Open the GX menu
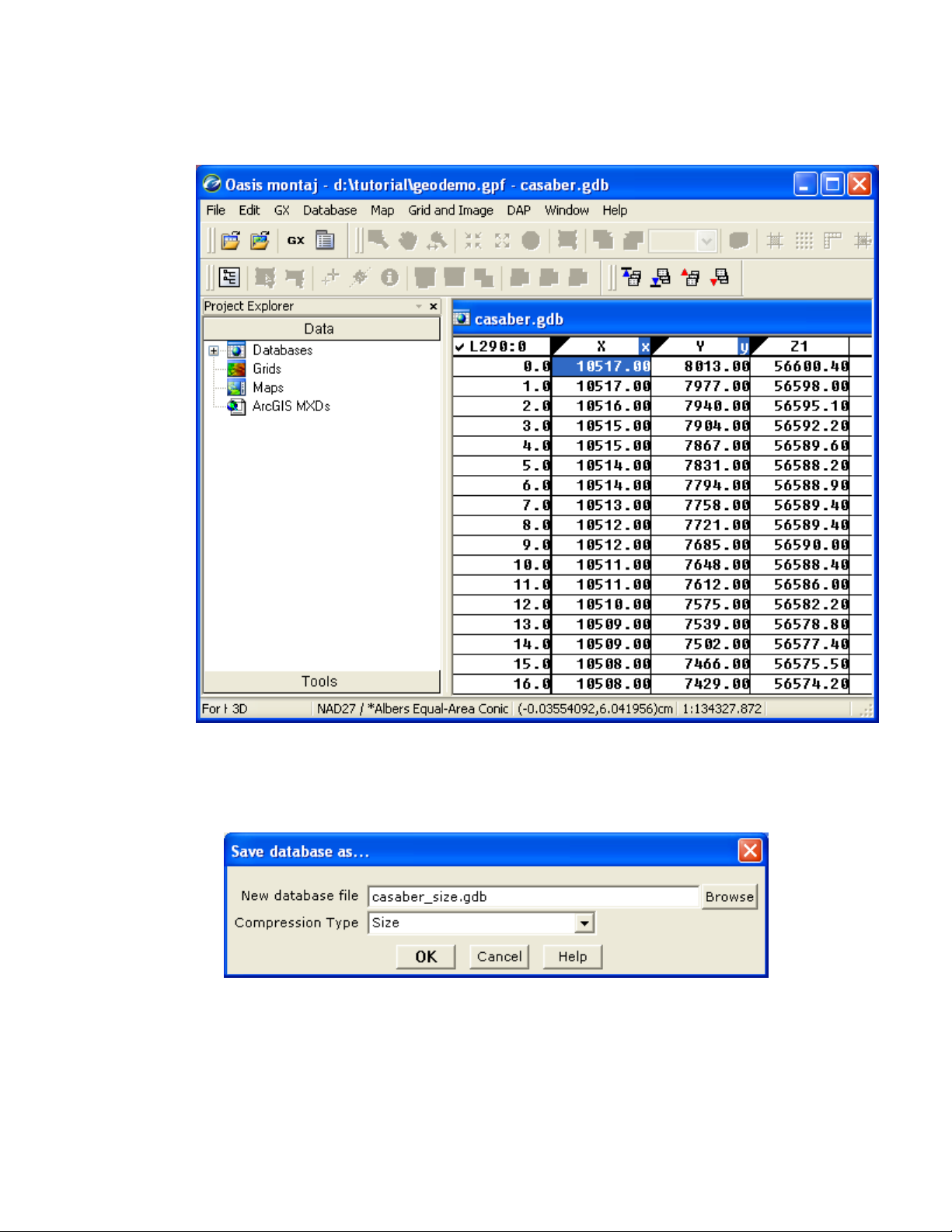952x1232 pixels. click(x=281, y=210)
